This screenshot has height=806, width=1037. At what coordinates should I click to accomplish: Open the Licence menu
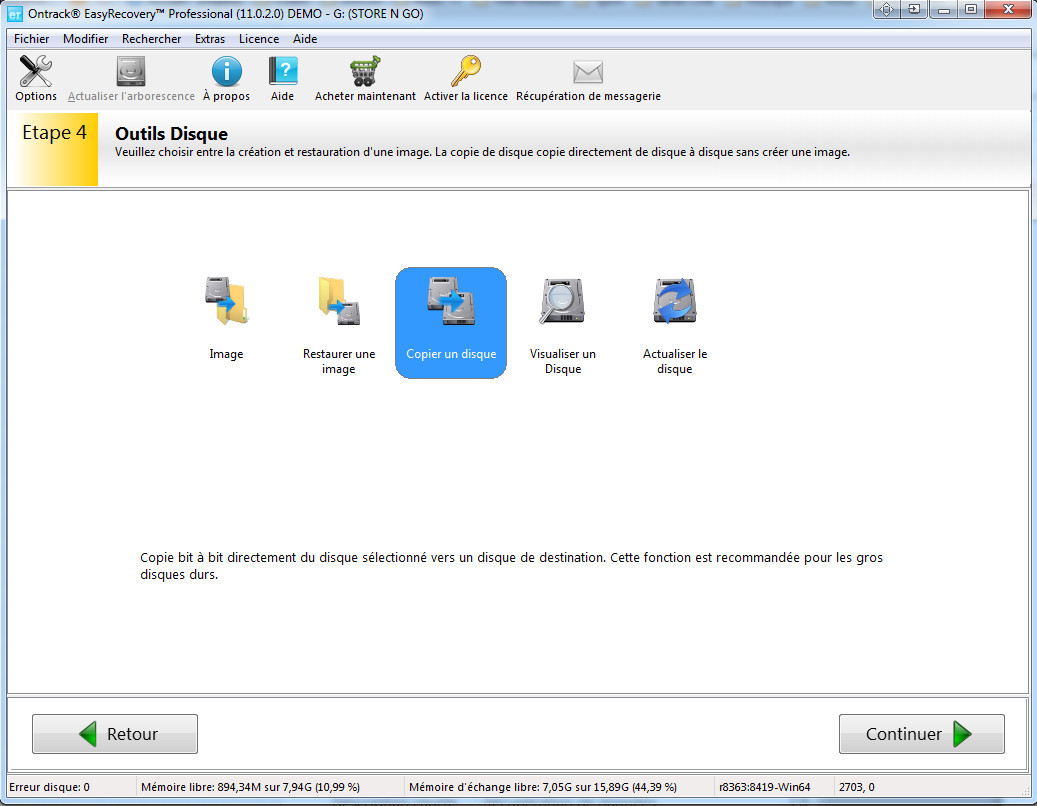click(x=259, y=39)
